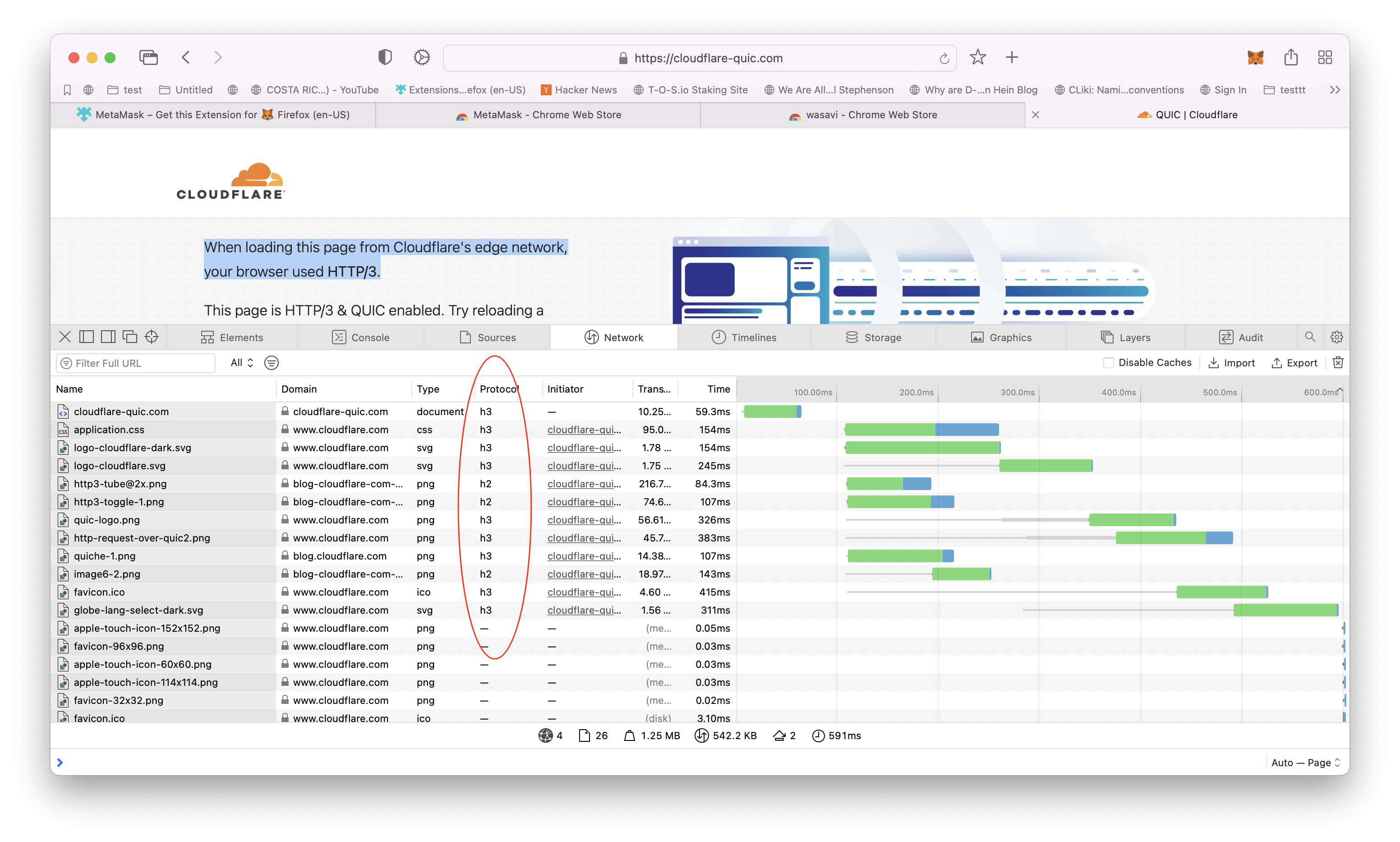The image size is (1400, 842).
Task: Enable the Disable Caches checkbox
Action: (x=1108, y=362)
